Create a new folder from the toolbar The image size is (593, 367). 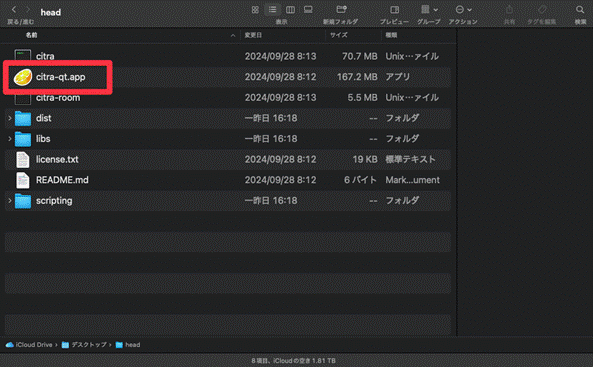341,10
